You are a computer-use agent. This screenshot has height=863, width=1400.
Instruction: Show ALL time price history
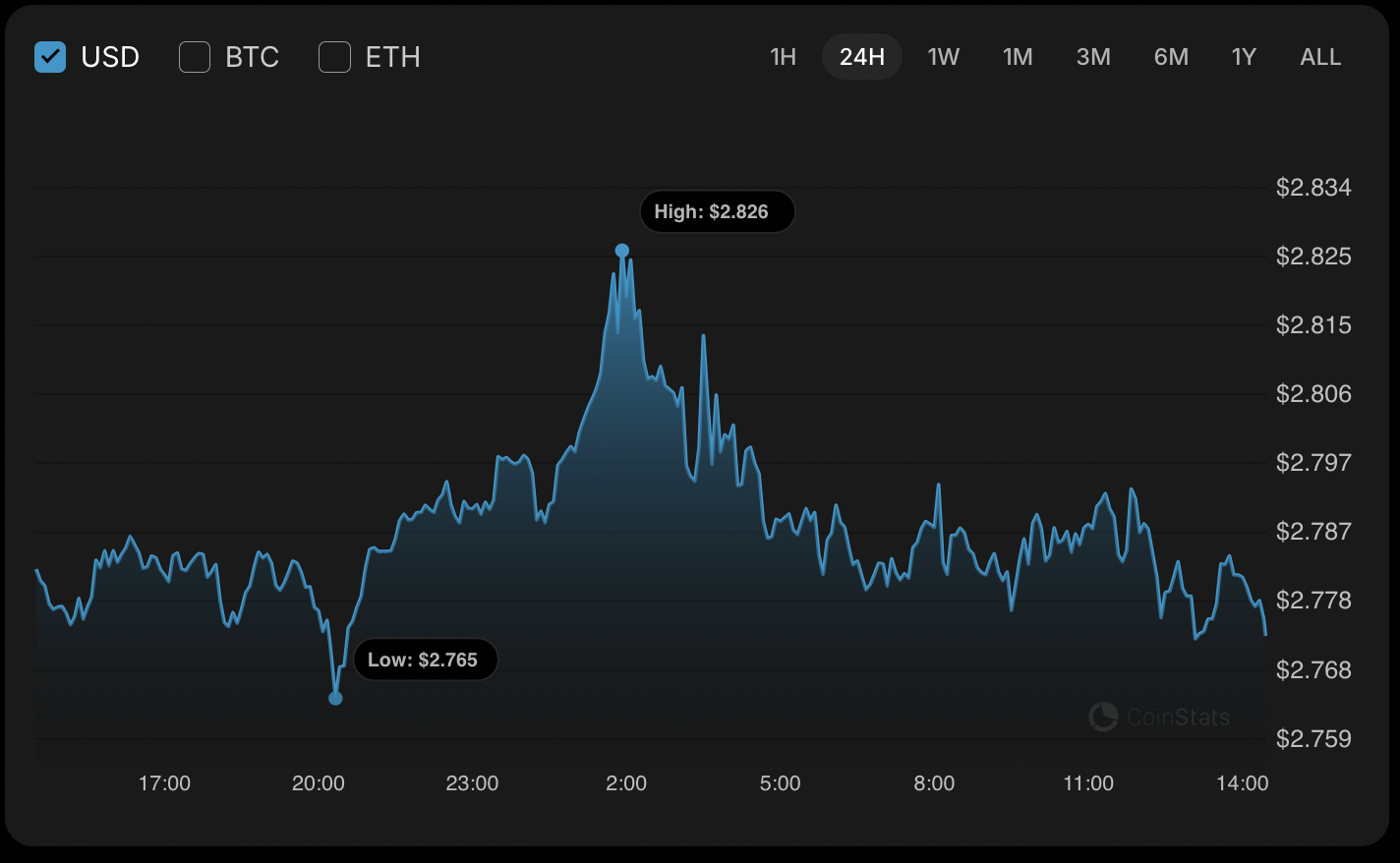click(x=1320, y=57)
